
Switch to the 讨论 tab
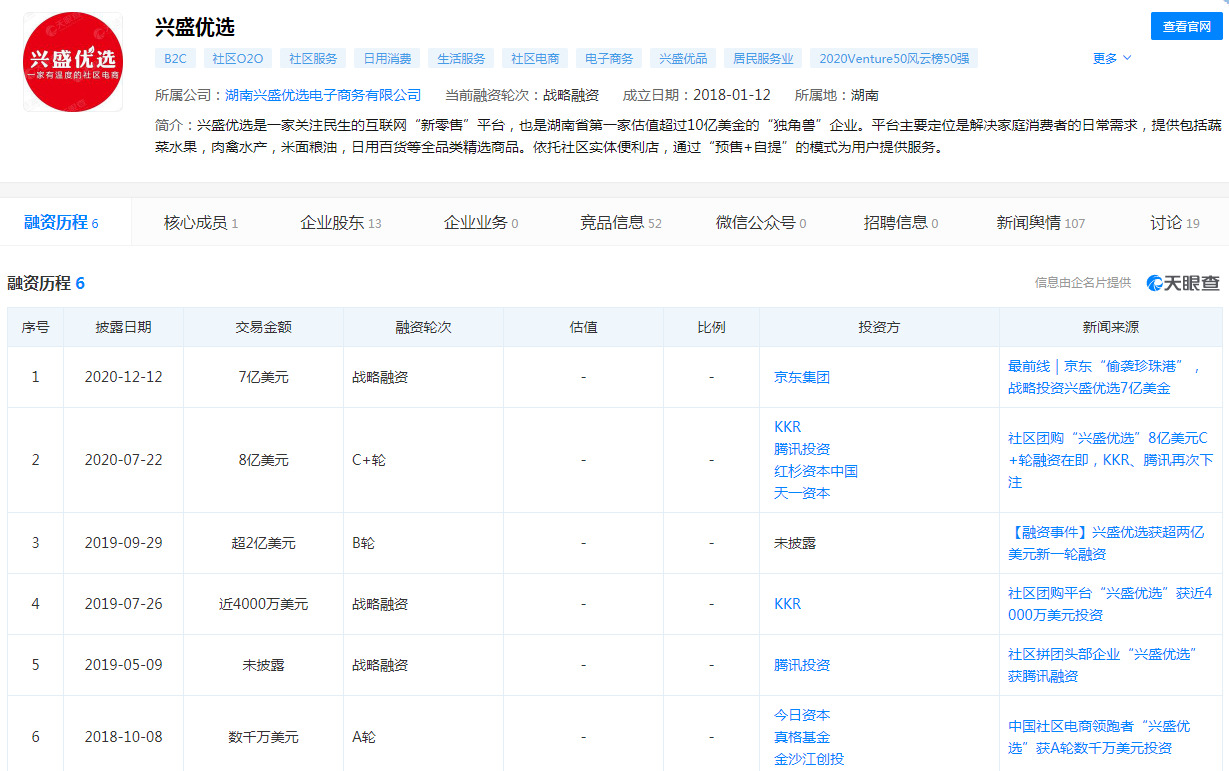point(1175,223)
